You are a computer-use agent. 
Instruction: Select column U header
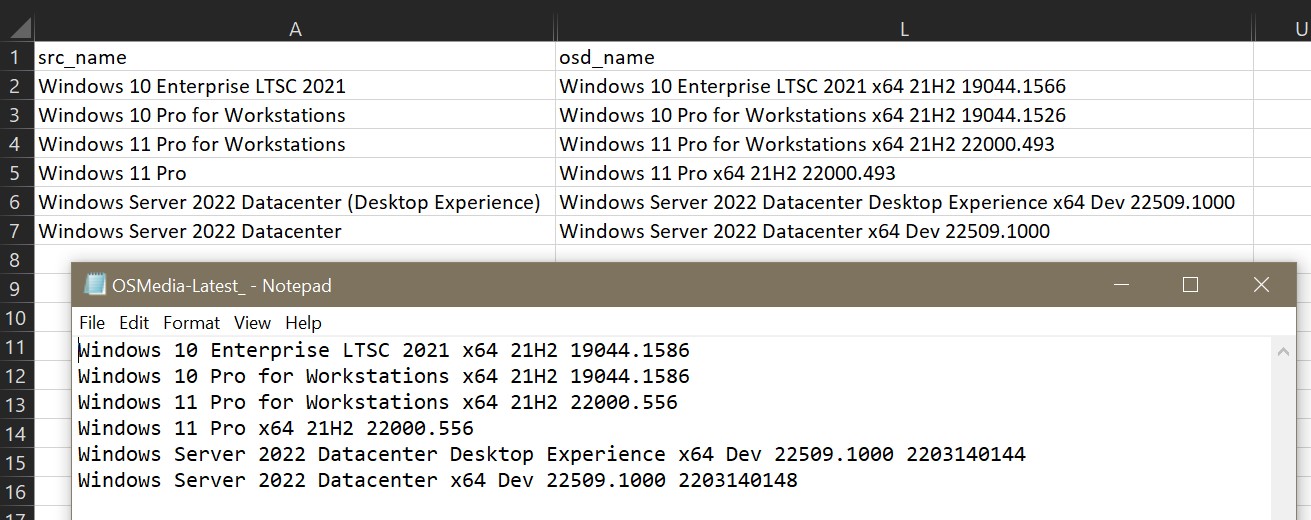point(1301,30)
